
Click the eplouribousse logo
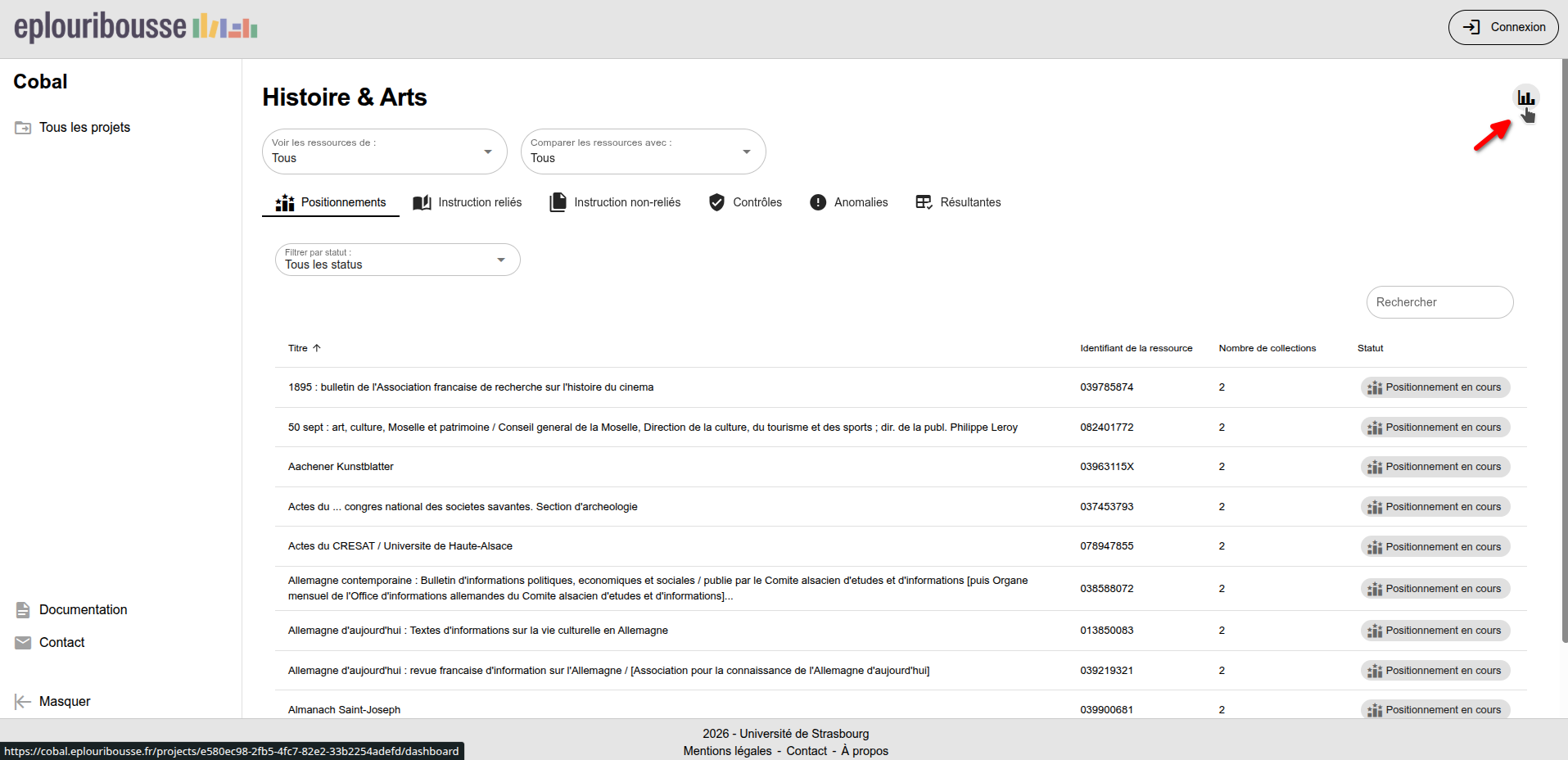pyautogui.click(x=136, y=27)
